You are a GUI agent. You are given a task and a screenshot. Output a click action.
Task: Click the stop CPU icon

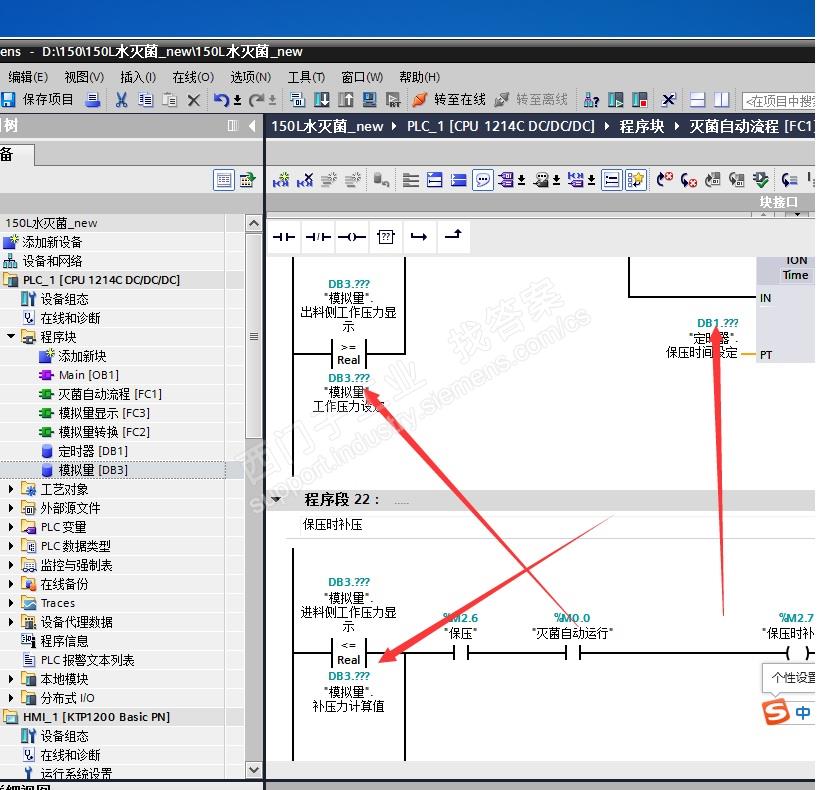[639, 99]
